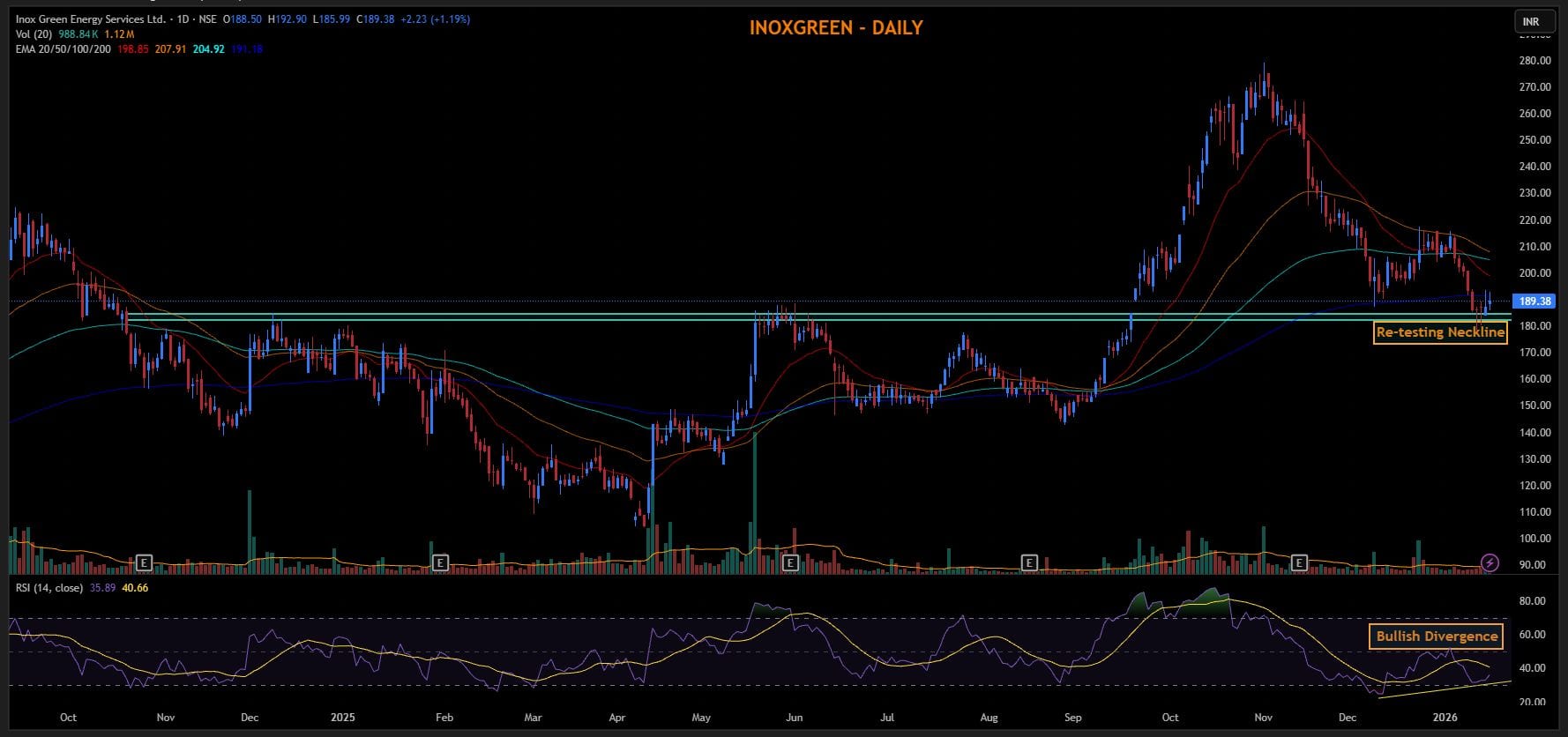The image size is (1568, 737).
Task: Select the Bullish Divergence text annotation
Action: coord(1437,636)
